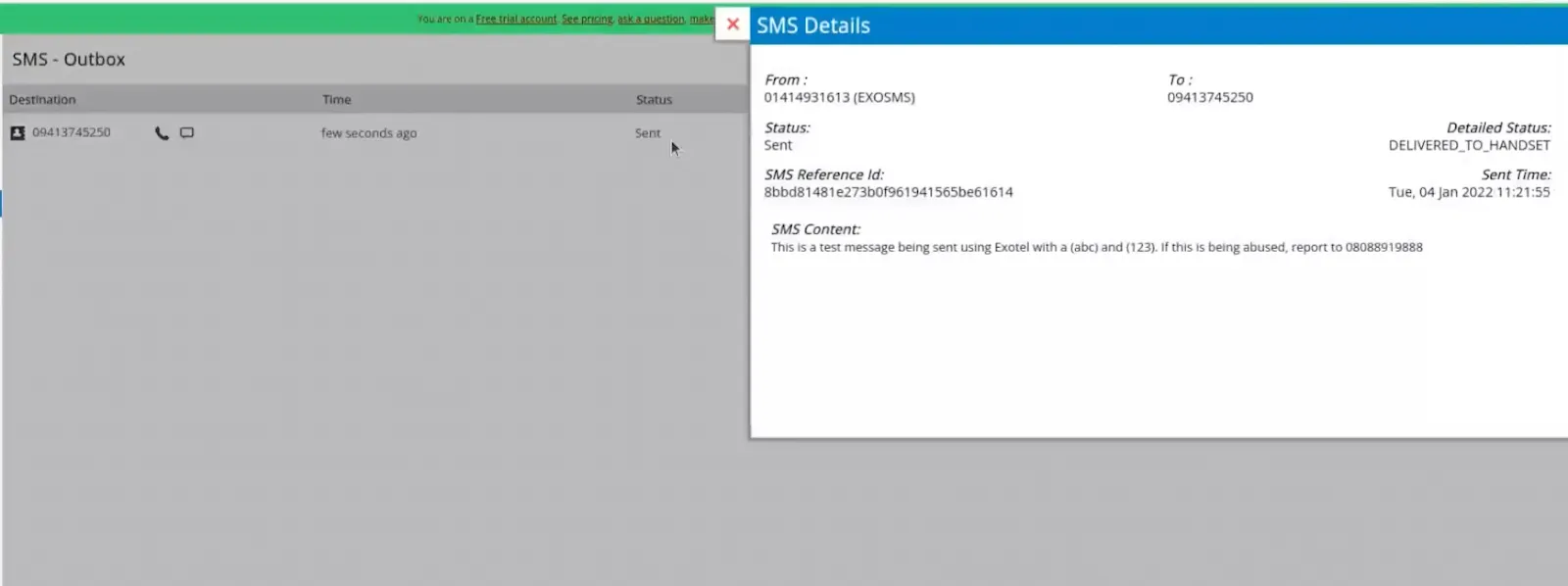Click the Sent Time value Tue, 04 Jan 2022
Image resolution: width=1568 pixels, height=586 pixels.
[x=1469, y=192]
